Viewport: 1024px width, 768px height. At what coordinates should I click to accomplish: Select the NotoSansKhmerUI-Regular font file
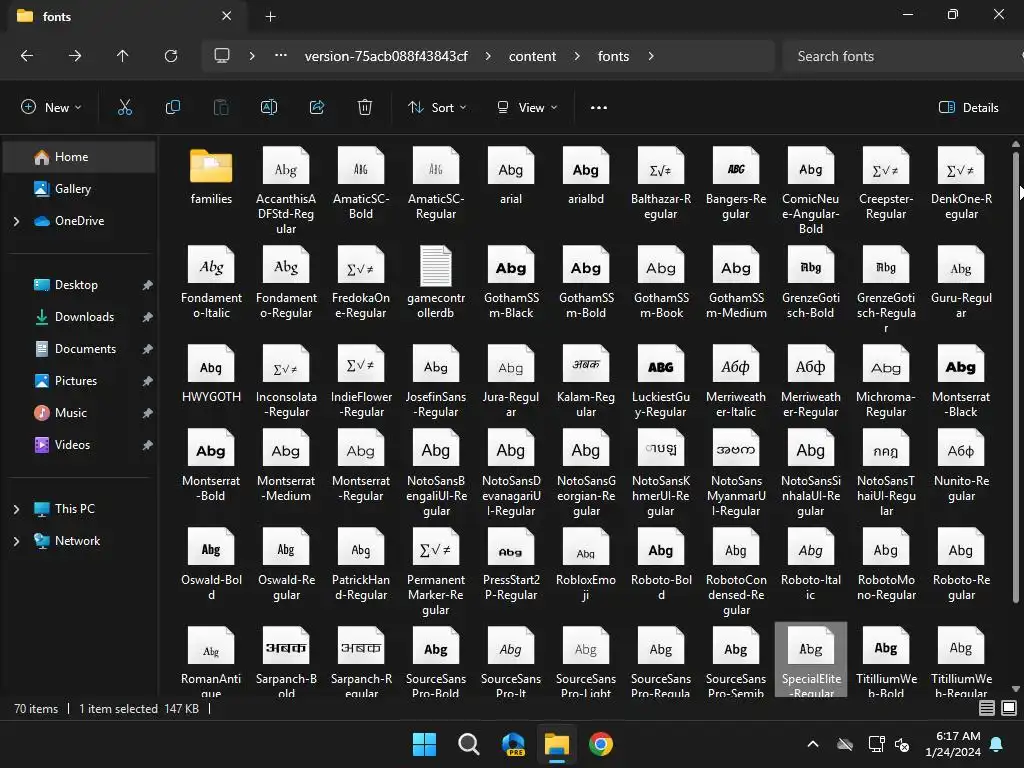click(x=661, y=473)
